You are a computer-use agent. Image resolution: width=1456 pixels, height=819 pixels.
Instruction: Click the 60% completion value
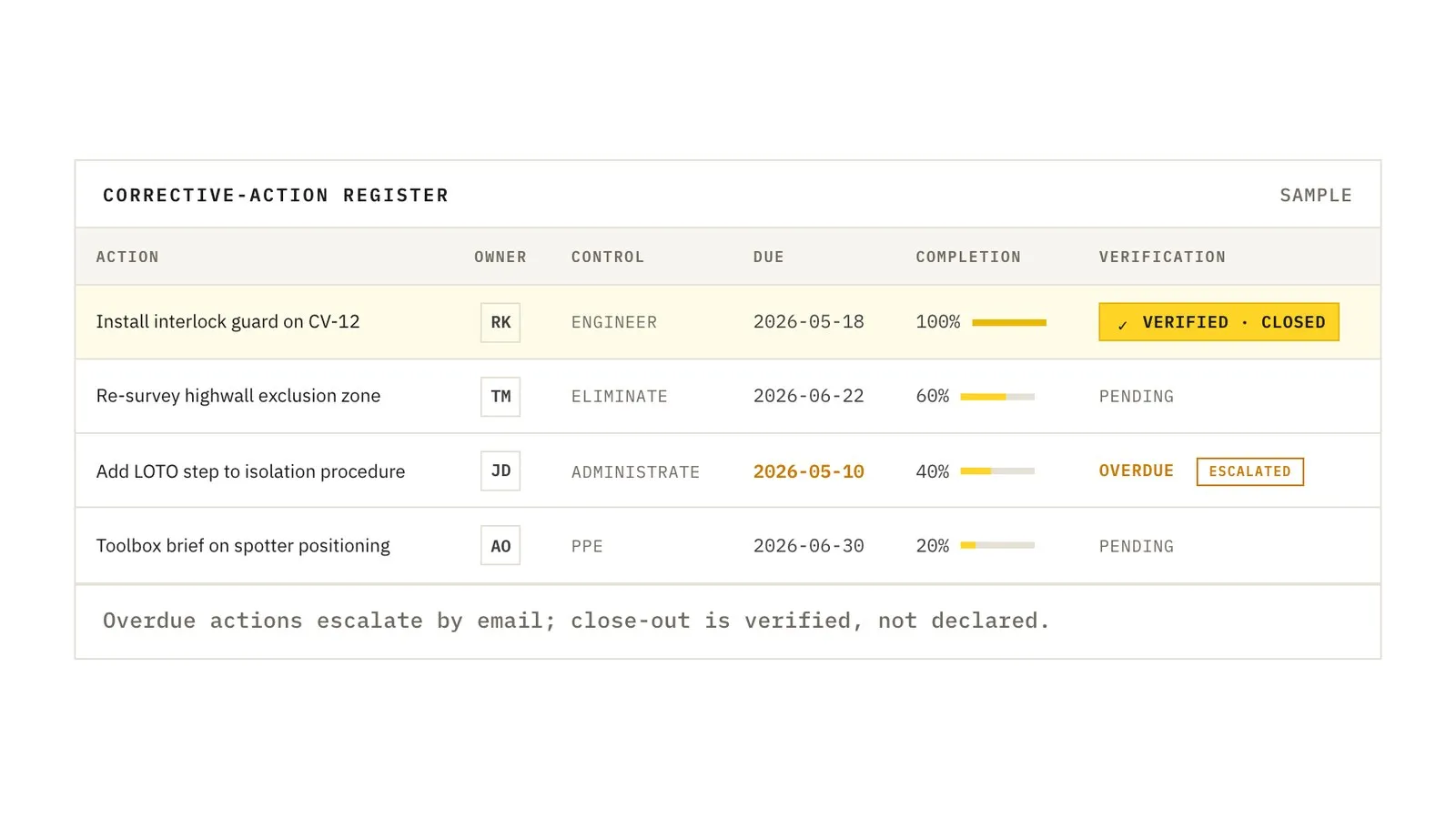(x=933, y=396)
